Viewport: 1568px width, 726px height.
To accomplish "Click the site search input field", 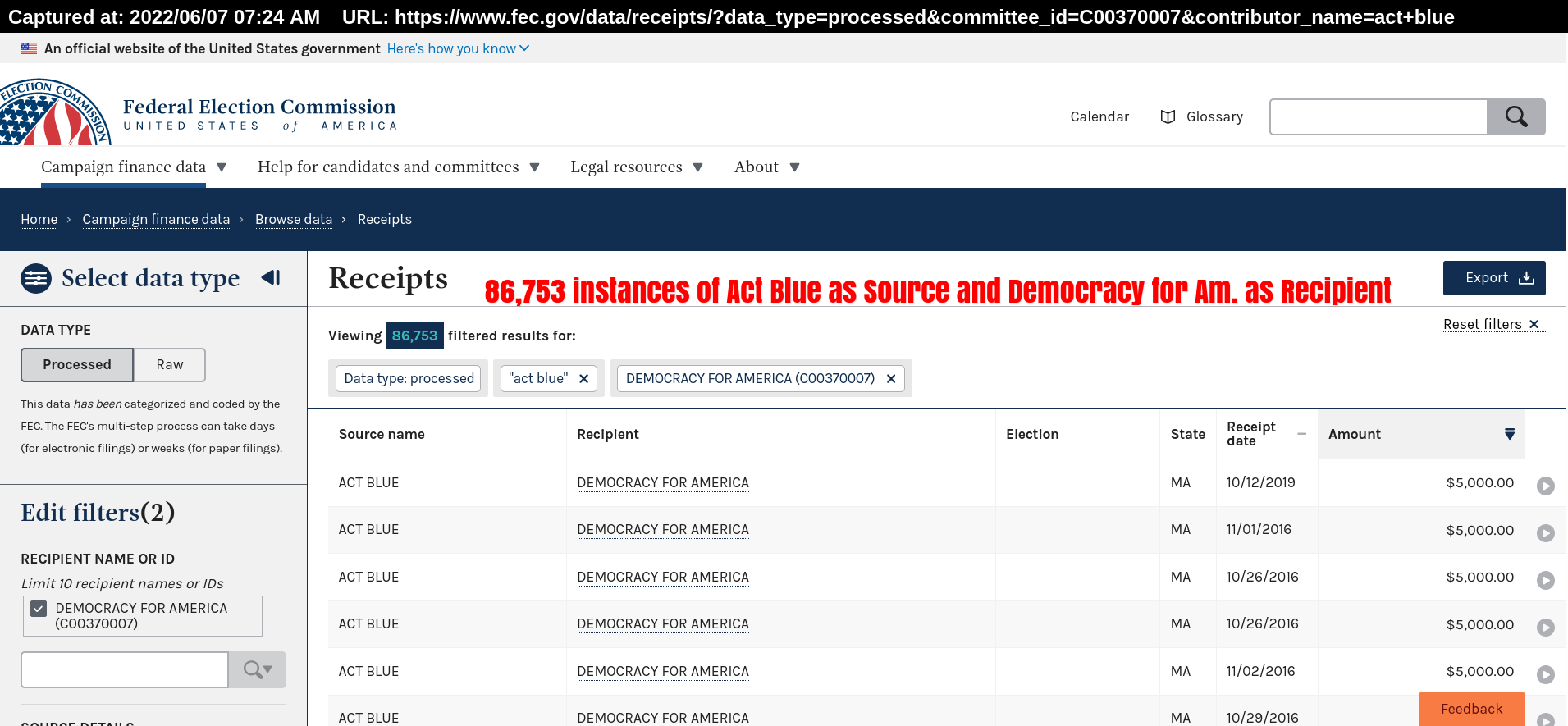I will click(x=1378, y=116).
